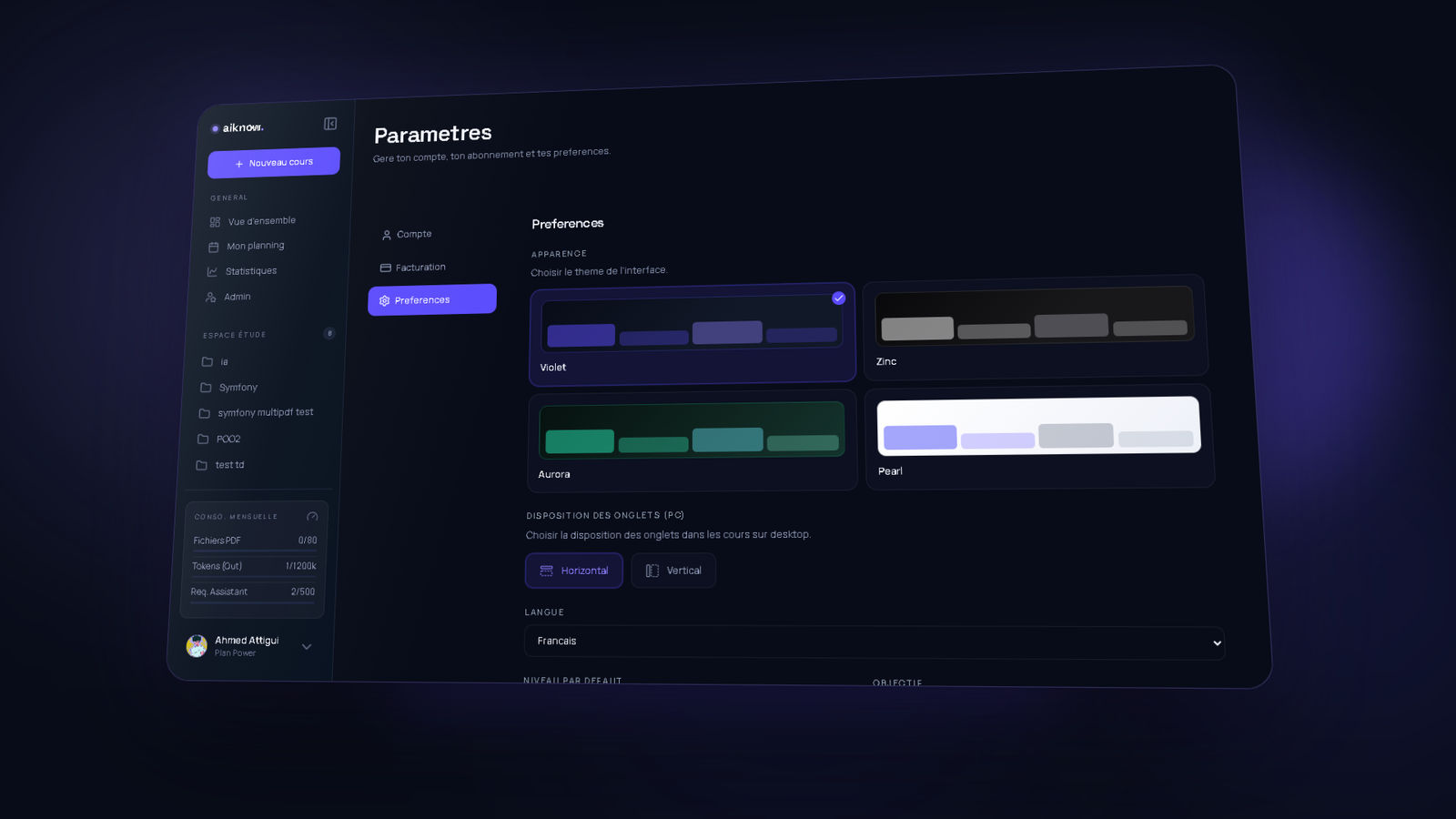Image resolution: width=1456 pixels, height=819 pixels.
Task: Open Statistiques in the sidebar
Action: tap(241, 271)
